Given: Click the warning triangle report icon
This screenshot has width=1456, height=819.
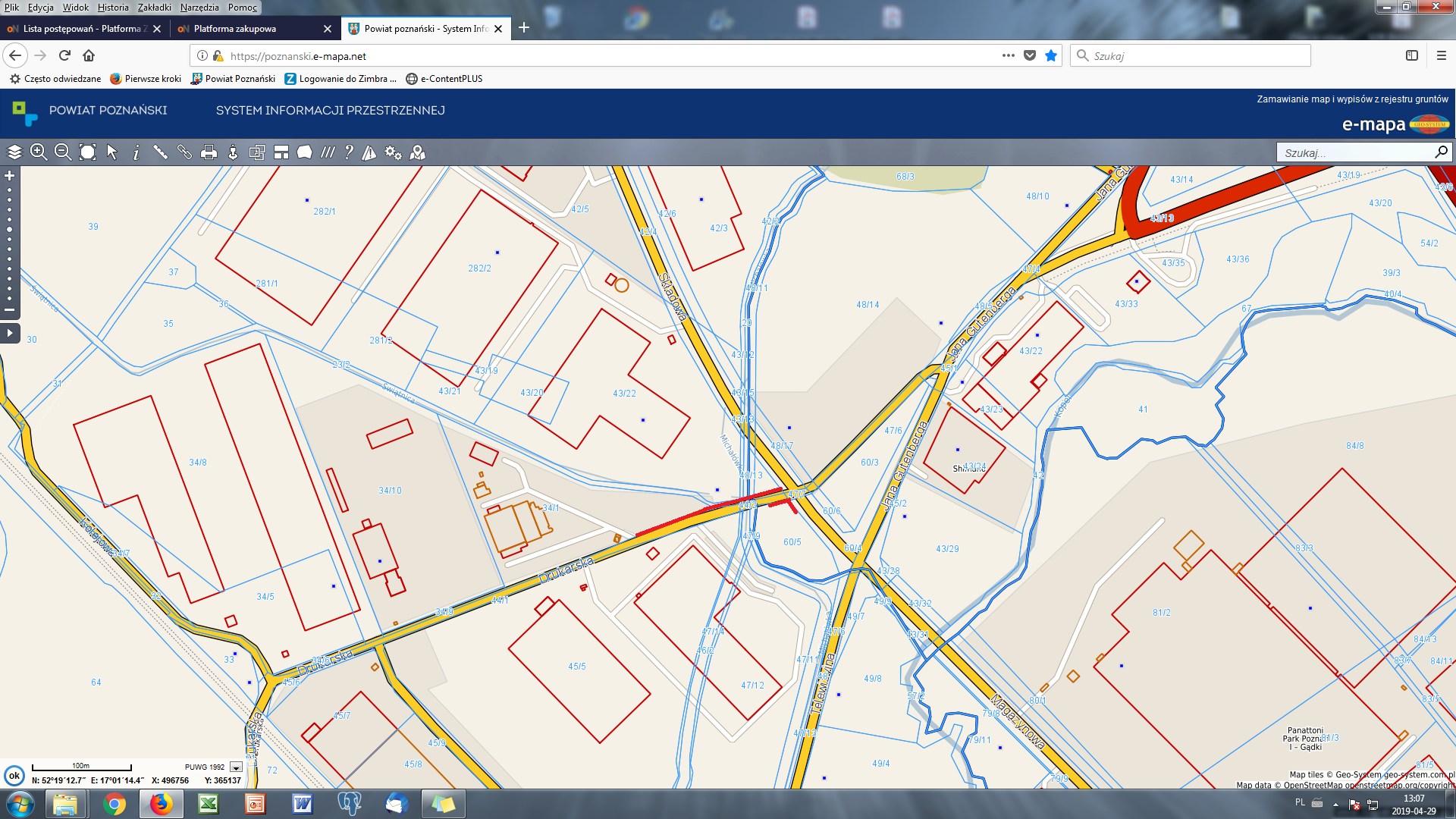Looking at the screenshot, I should [x=369, y=152].
